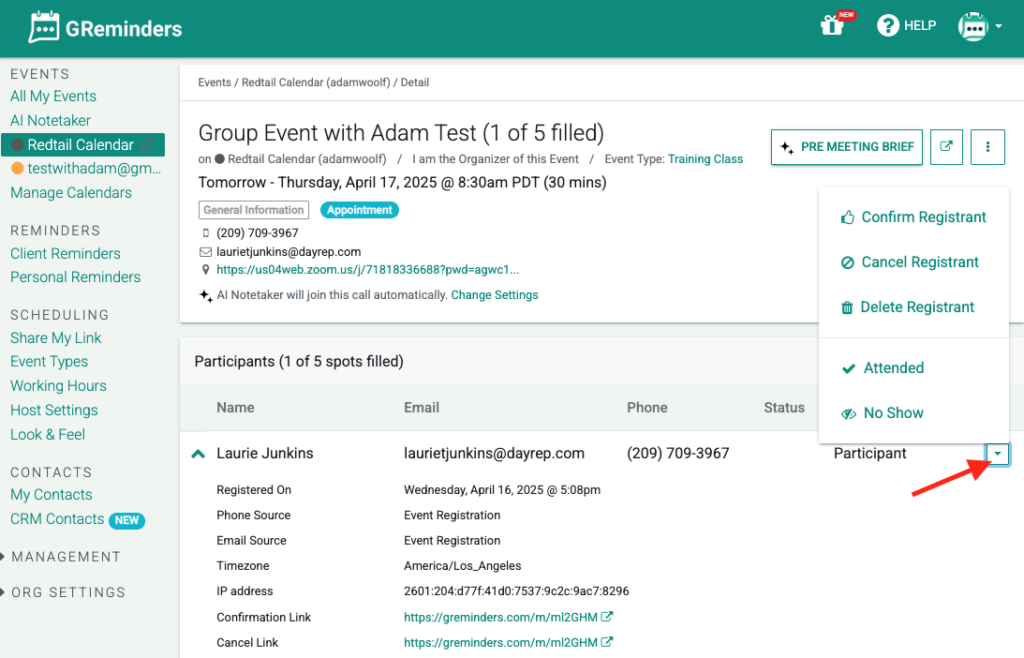Click the AI Notetaker sparkle icon
The width and height of the screenshot is (1024, 658).
(206, 296)
